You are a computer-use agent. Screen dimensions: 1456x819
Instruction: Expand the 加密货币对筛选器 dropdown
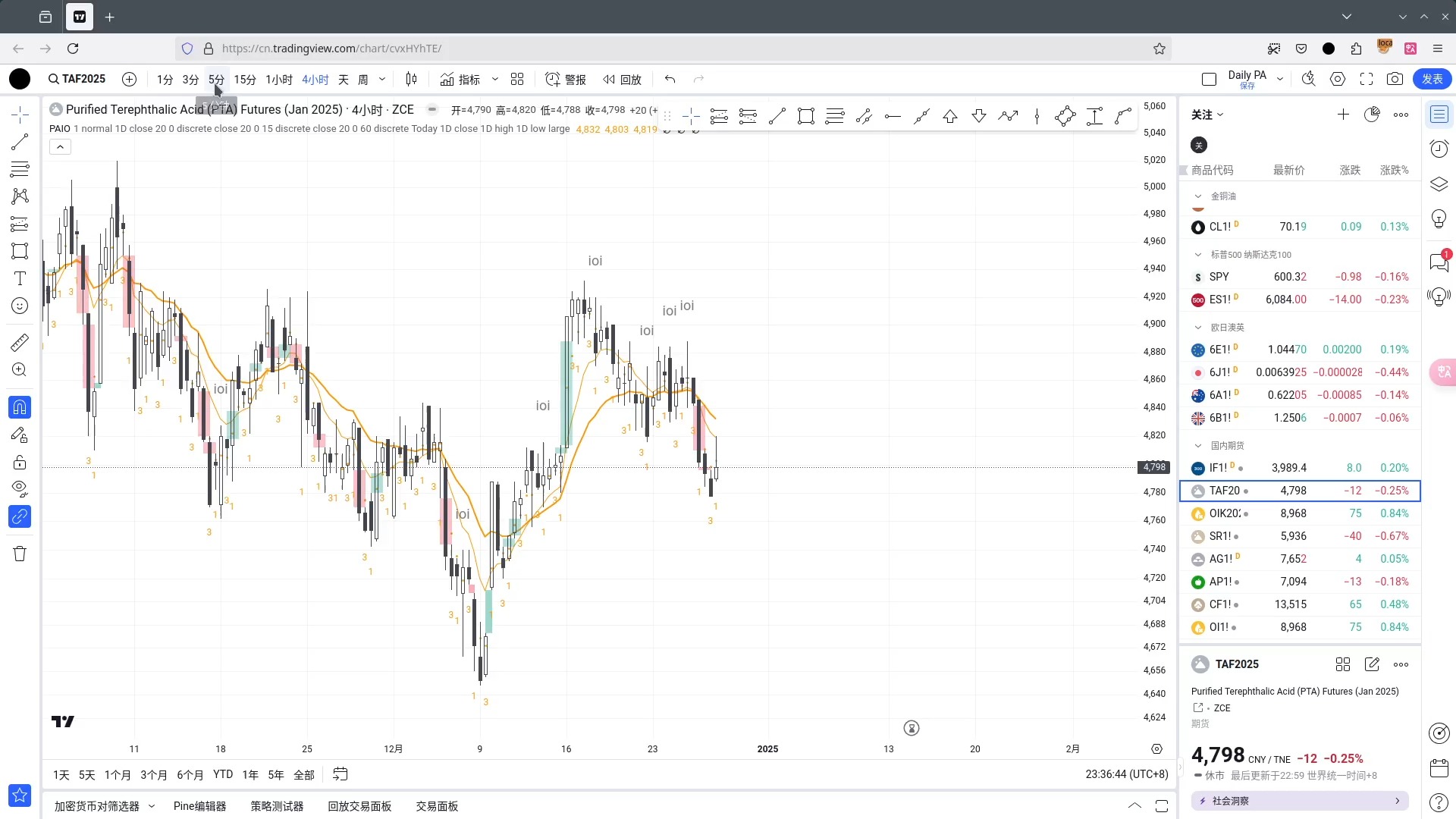(x=151, y=806)
